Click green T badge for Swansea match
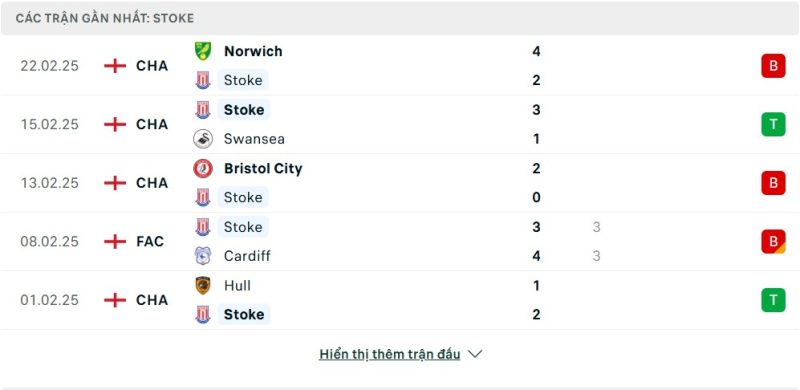 pyautogui.click(x=773, y=124)
